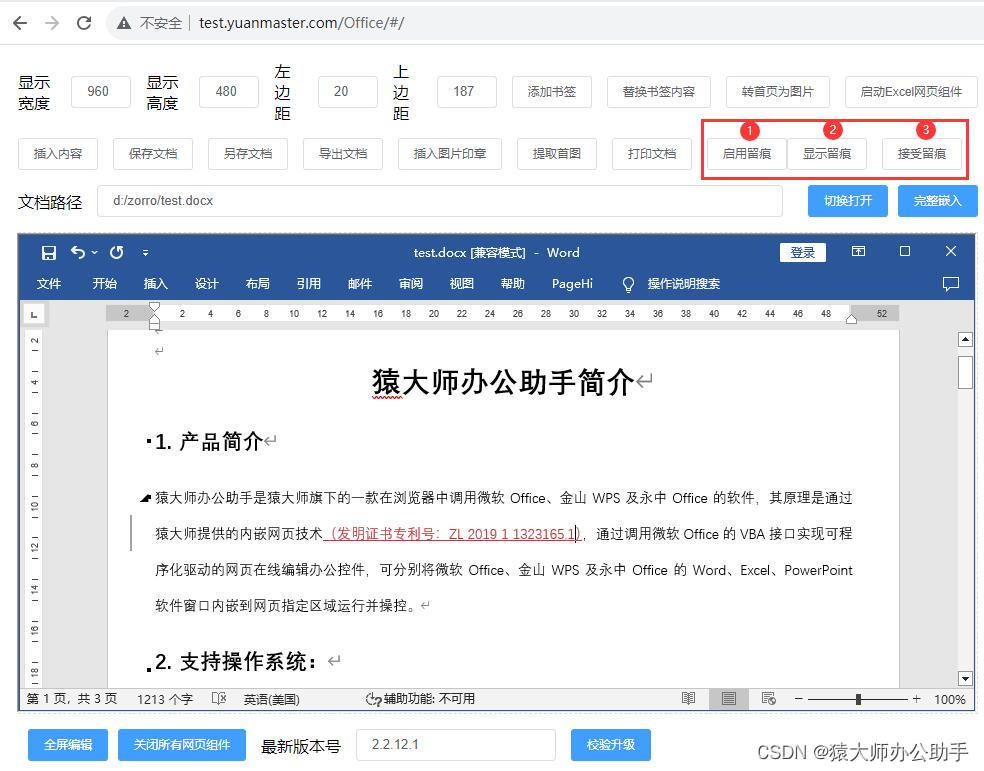Viewport: 984px width, 771px height.
Task: Open the 插入 ribbon tab
Action: coord(156,284)
